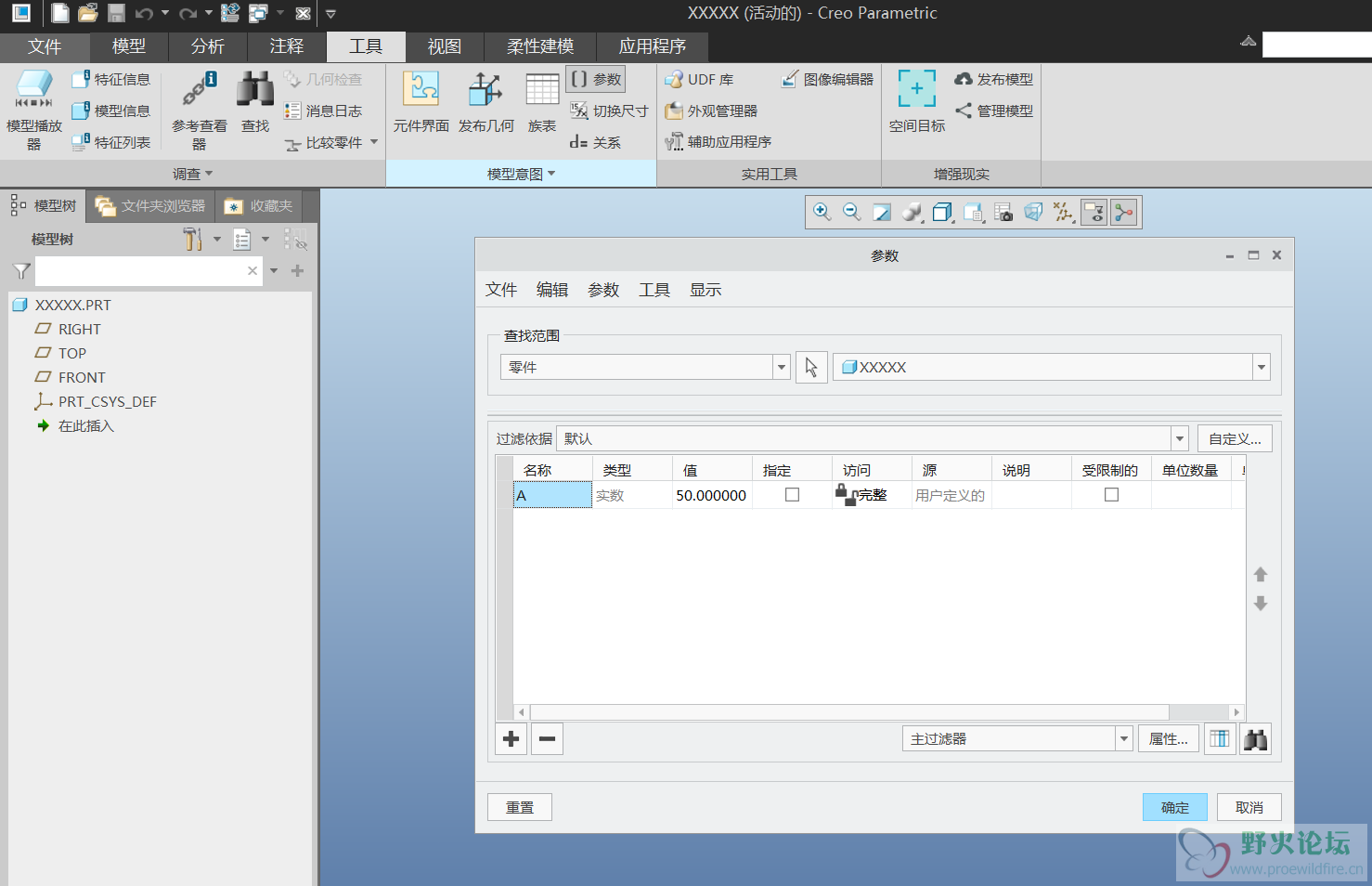Screen dimensions: 1372x886
Task: Tick the Restricted (受限制的) checkbox for parameter A
Action: (x=1111, y=495)
